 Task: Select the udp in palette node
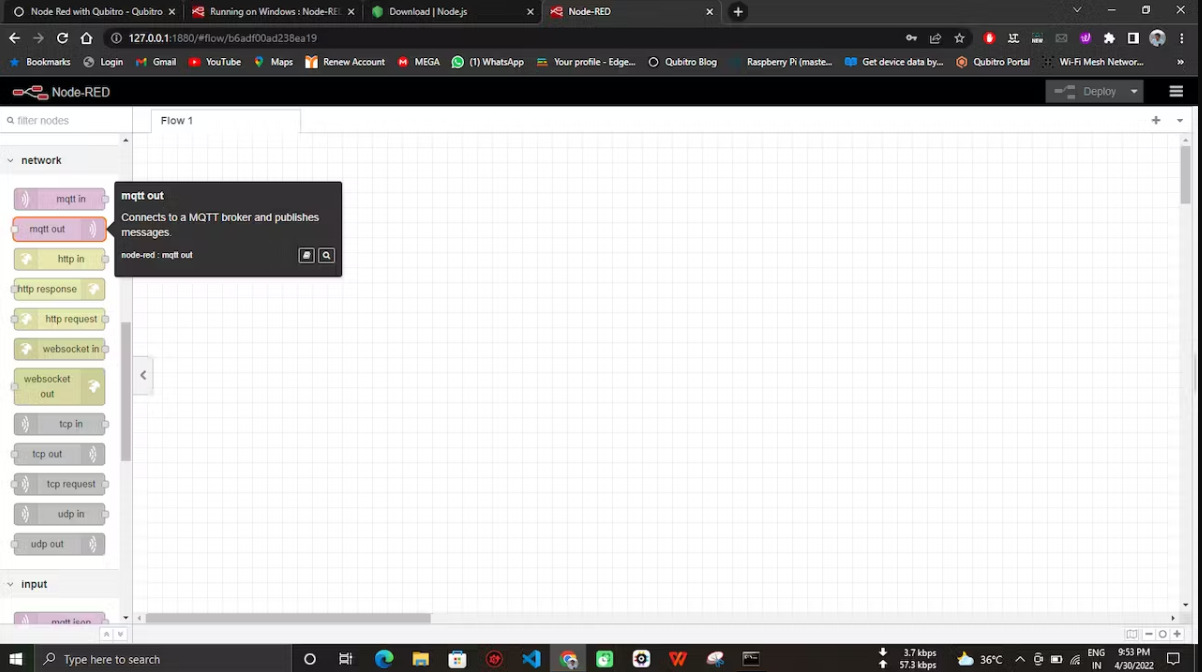pyautogui.click(x=60, y=514)
